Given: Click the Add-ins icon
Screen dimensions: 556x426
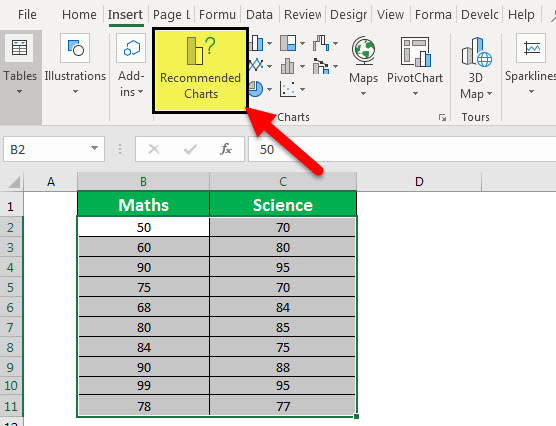Looking at the screenshot, I should [131, 48].
